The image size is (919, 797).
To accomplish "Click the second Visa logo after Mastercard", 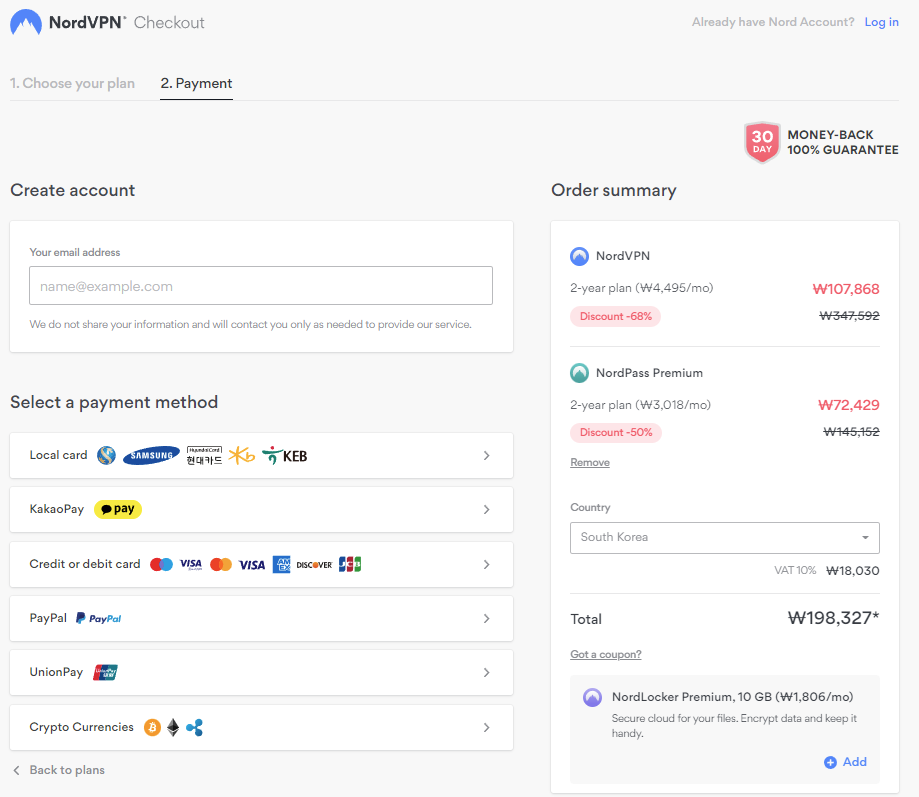I will 252,565.
